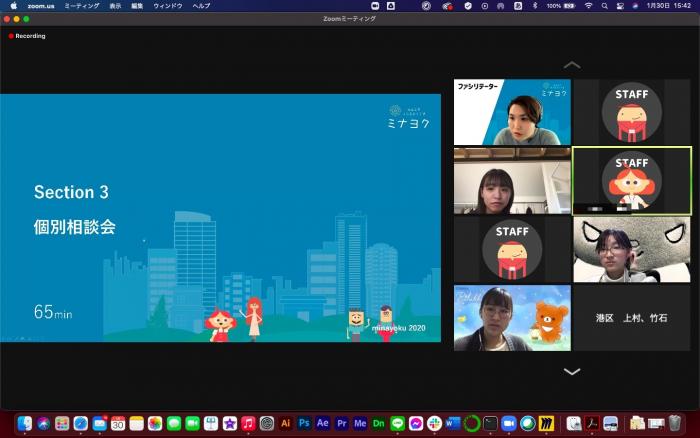This screenshot has width=700, height=438.
Task: Open Spotlight search in menu bar
Action: coord(604,6)
